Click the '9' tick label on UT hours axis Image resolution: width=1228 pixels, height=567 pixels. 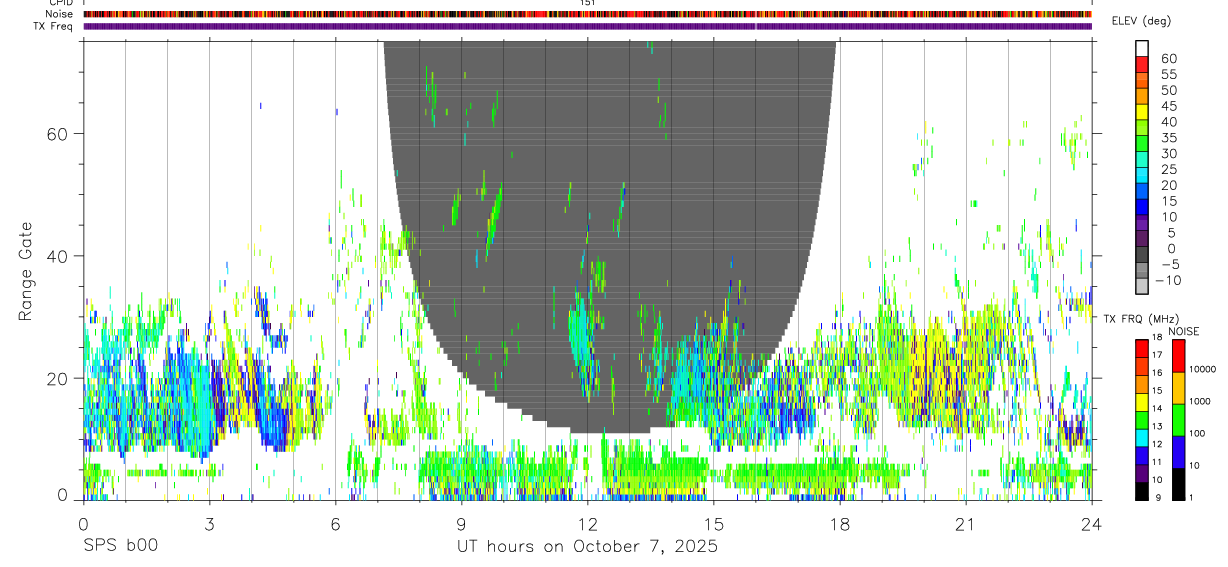(461, 523)
